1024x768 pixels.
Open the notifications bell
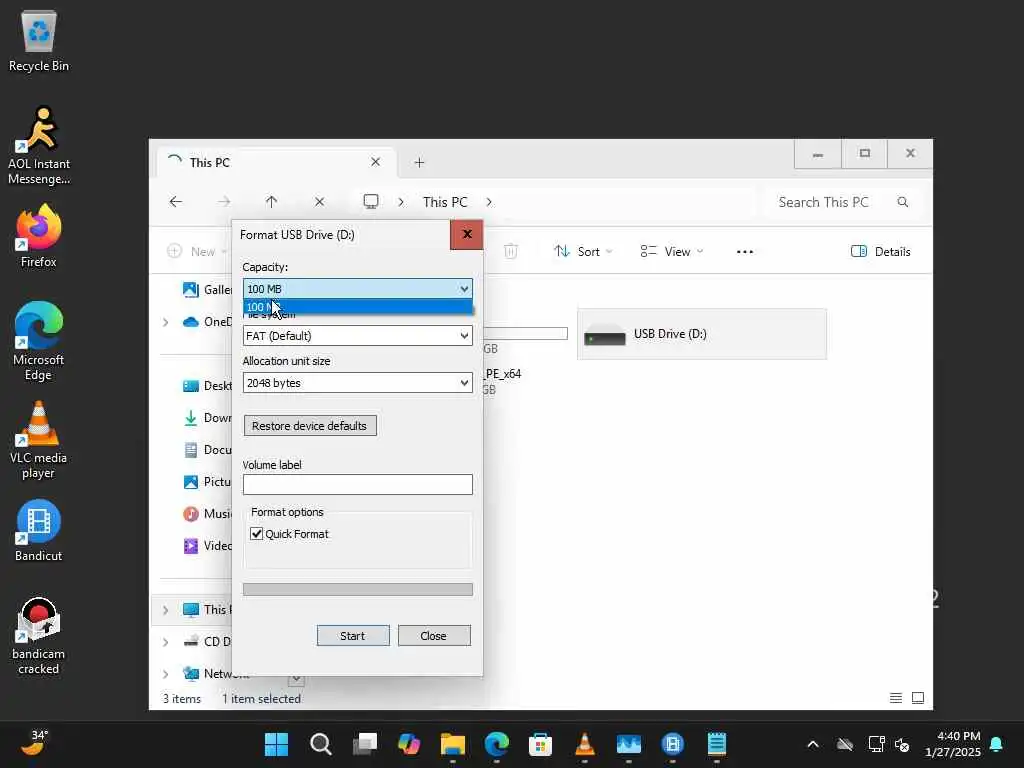click(x=996, y=744)
